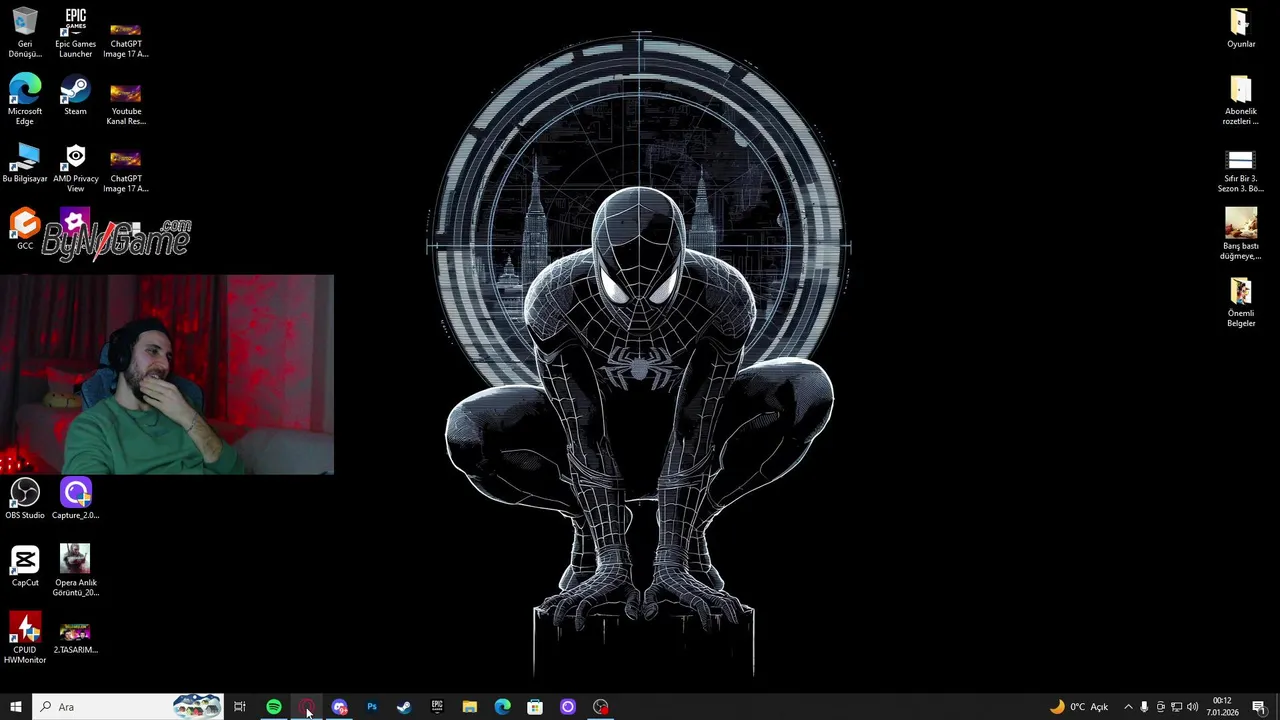This screenshot has width=1280, height=720.
Task: Select Abonelik rozetleri folder
Action: click(1241, 100)
